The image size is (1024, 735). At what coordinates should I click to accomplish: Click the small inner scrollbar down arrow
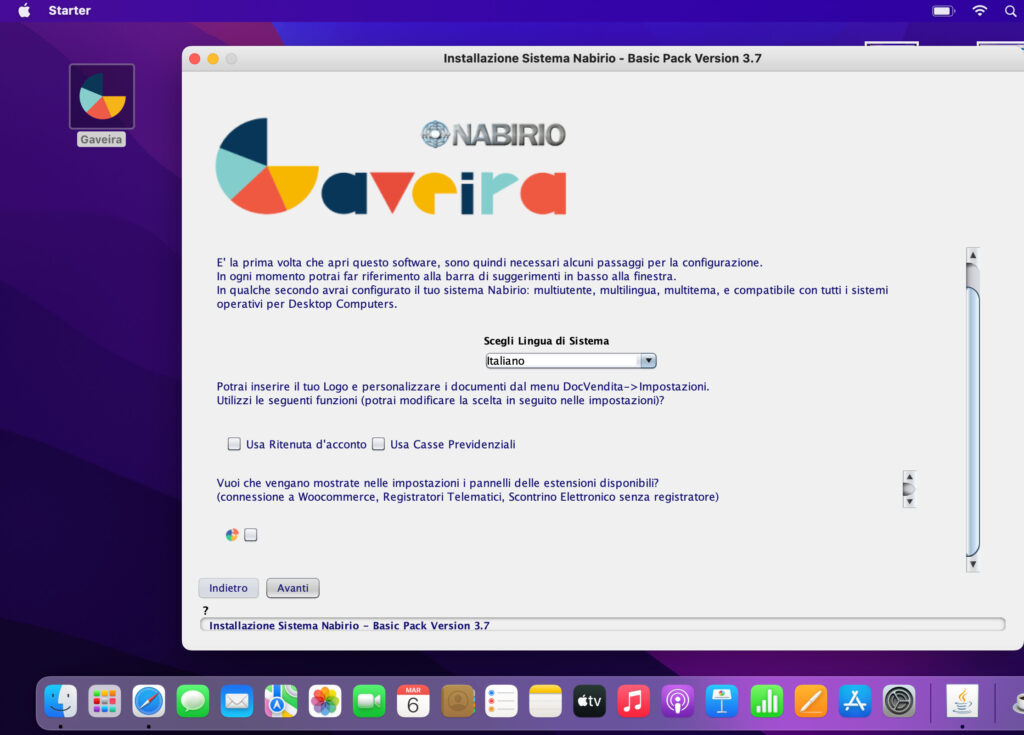[909, 502]
